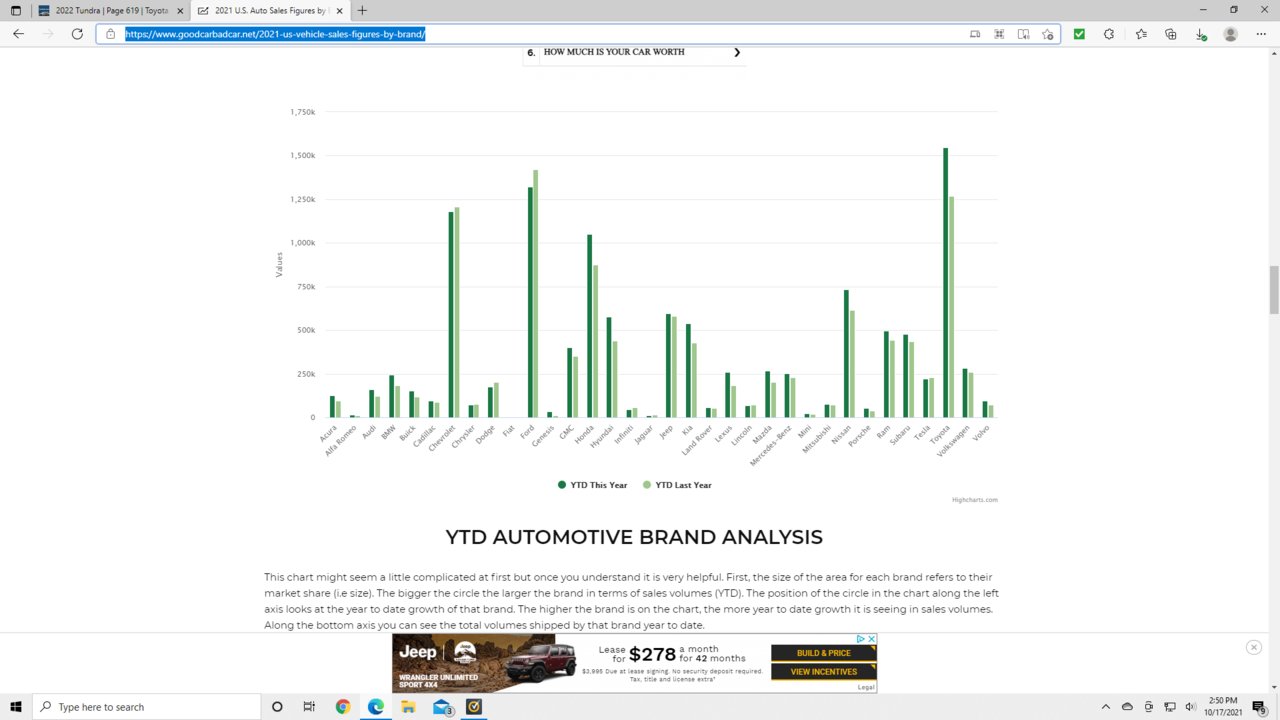
Task: Click the Chevrolet dark green bar
Action: 451,315
